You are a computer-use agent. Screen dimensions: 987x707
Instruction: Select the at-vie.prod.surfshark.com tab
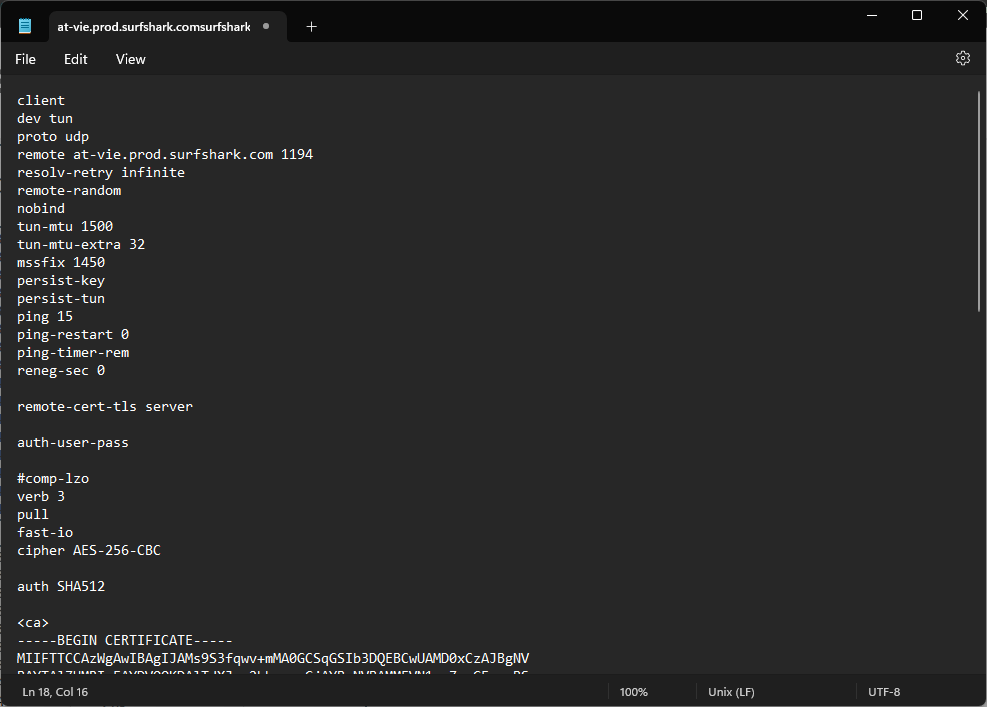(152, 27)
